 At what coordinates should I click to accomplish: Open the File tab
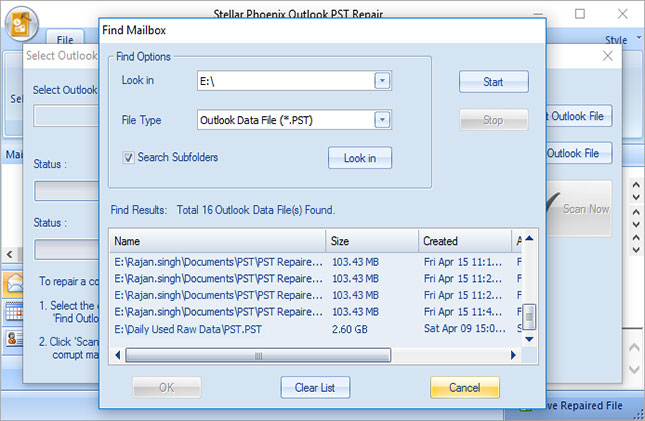point(64,39)
